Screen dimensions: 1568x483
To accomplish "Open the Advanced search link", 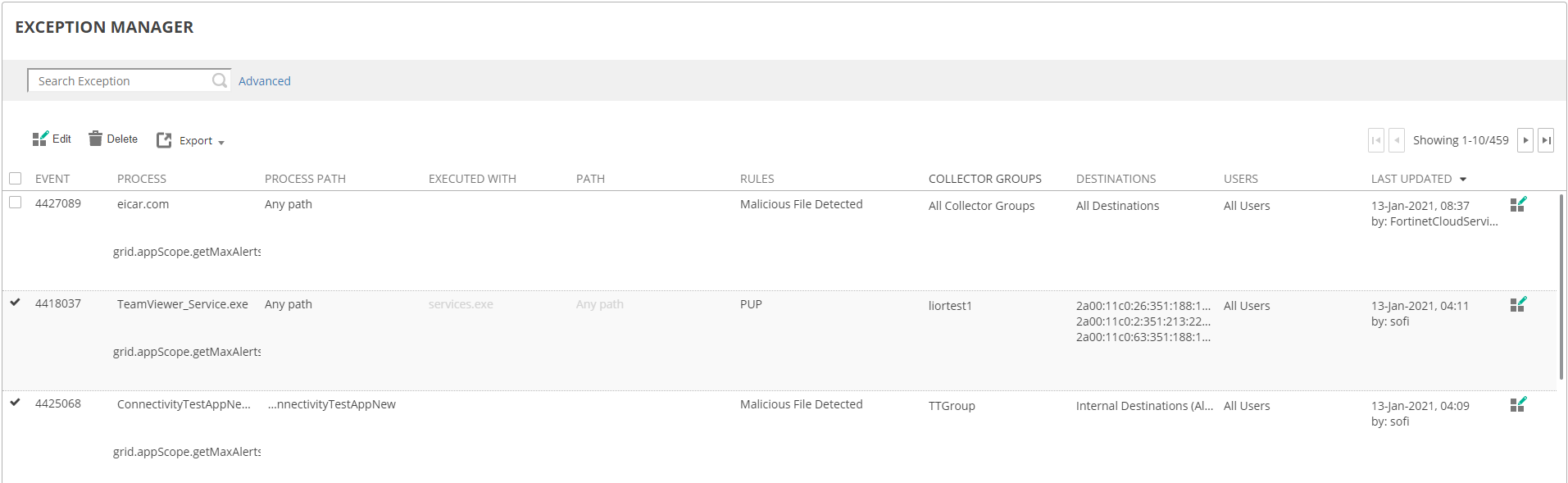I will [264, 81].
